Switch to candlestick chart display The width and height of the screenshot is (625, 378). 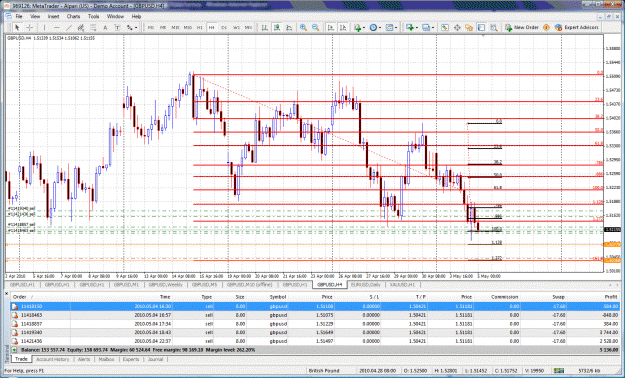point(277,28)
